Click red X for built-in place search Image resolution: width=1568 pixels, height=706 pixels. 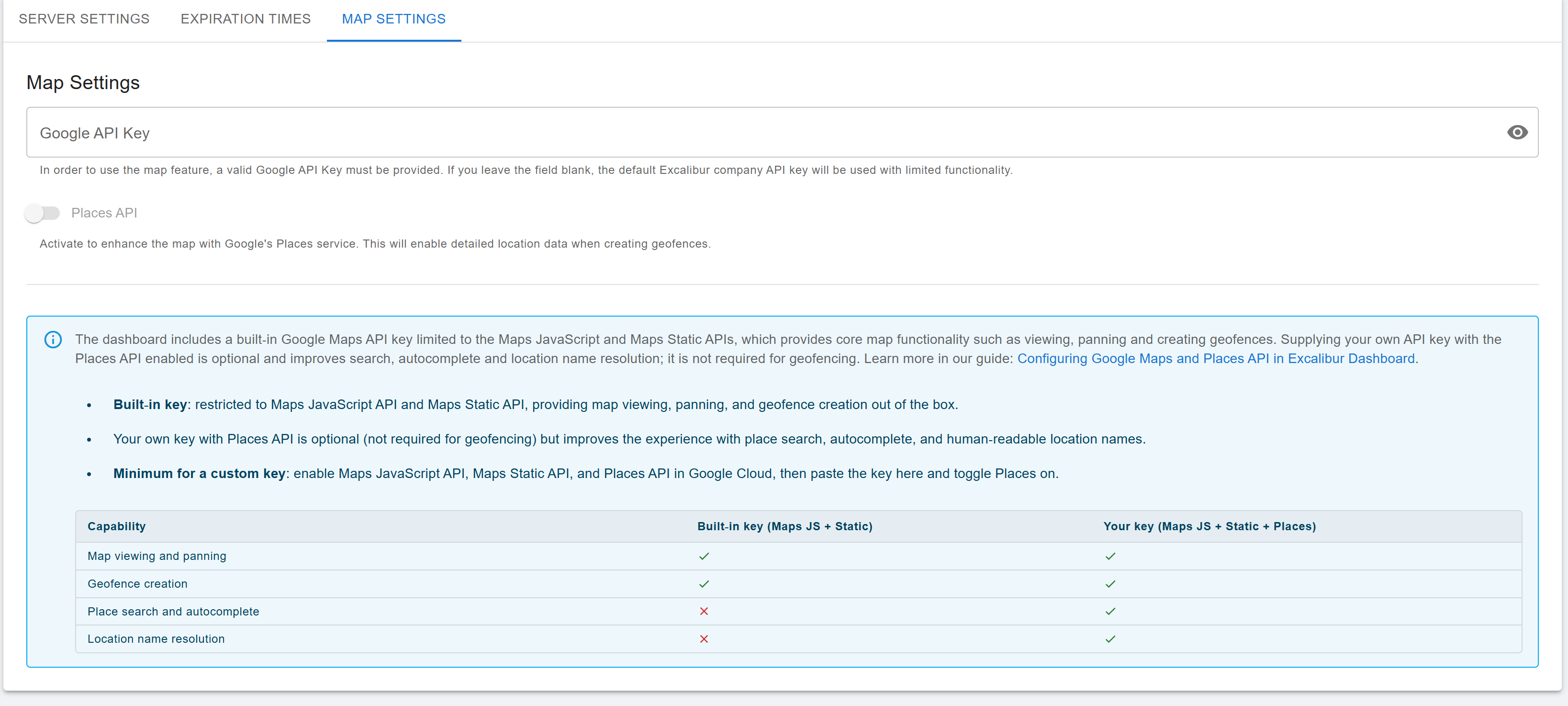[704, 611]
